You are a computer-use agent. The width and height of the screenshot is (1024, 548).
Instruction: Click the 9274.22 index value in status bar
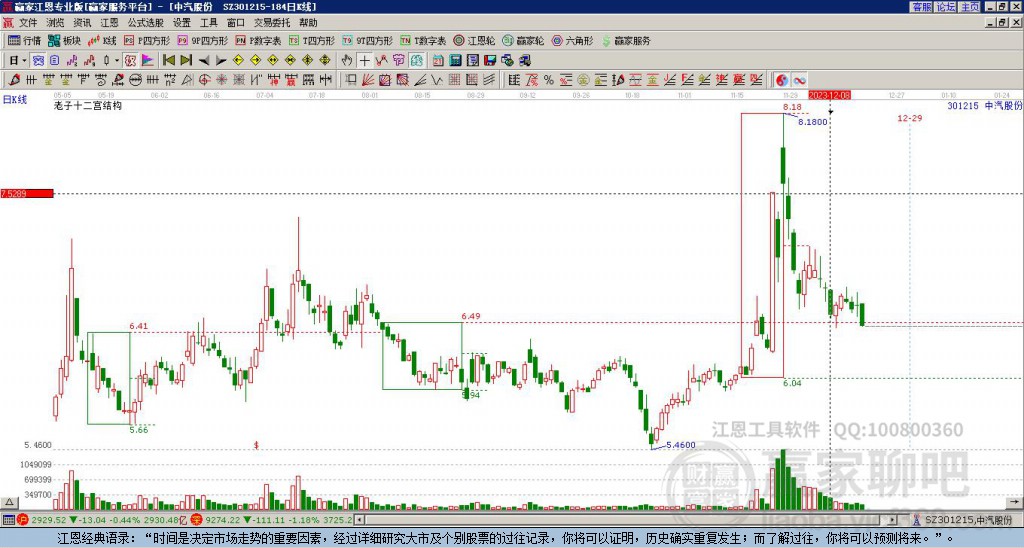click(x=223, y=520)
